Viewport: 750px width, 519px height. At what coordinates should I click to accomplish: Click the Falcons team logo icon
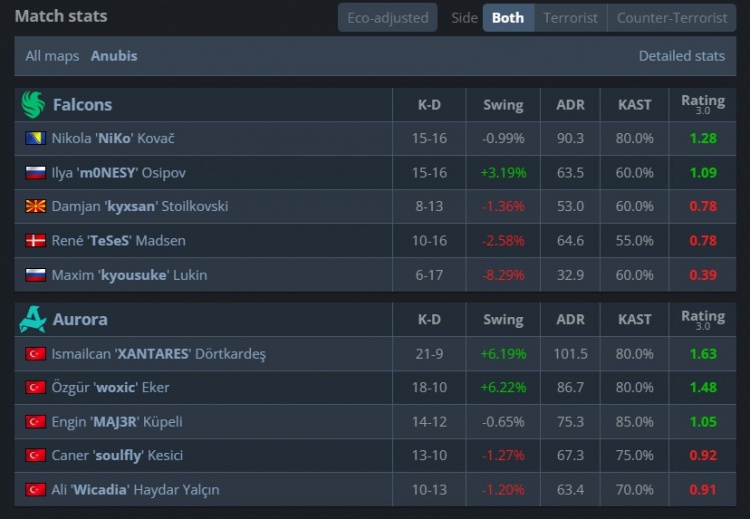(x=33, y=104)
